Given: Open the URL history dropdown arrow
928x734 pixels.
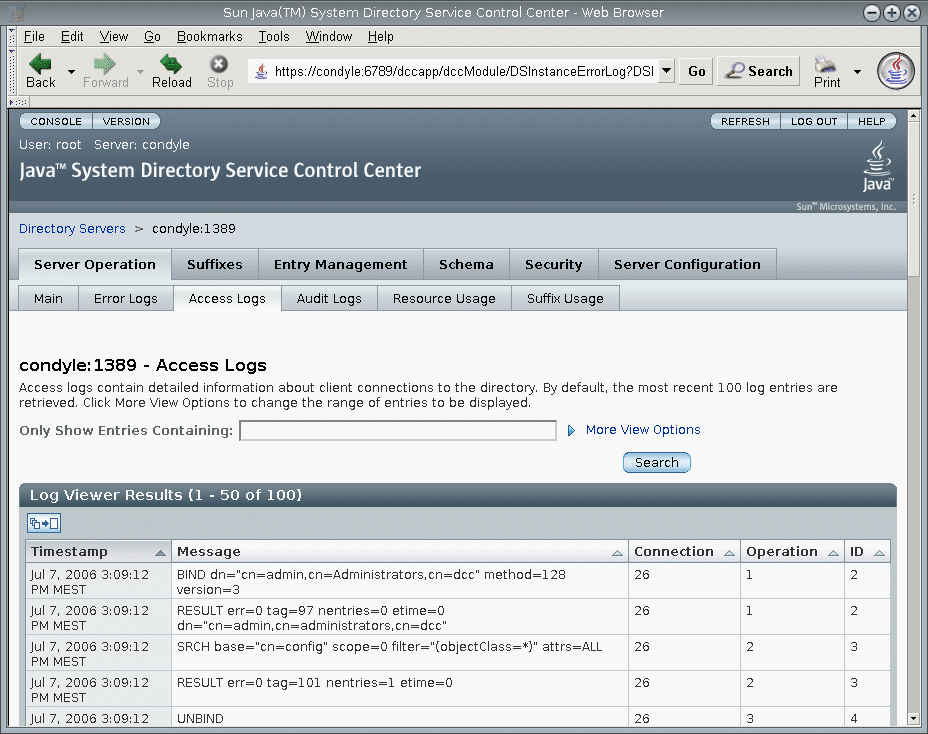Looking at the screenshot, I should pyautogui.click(x=666, y=71).
